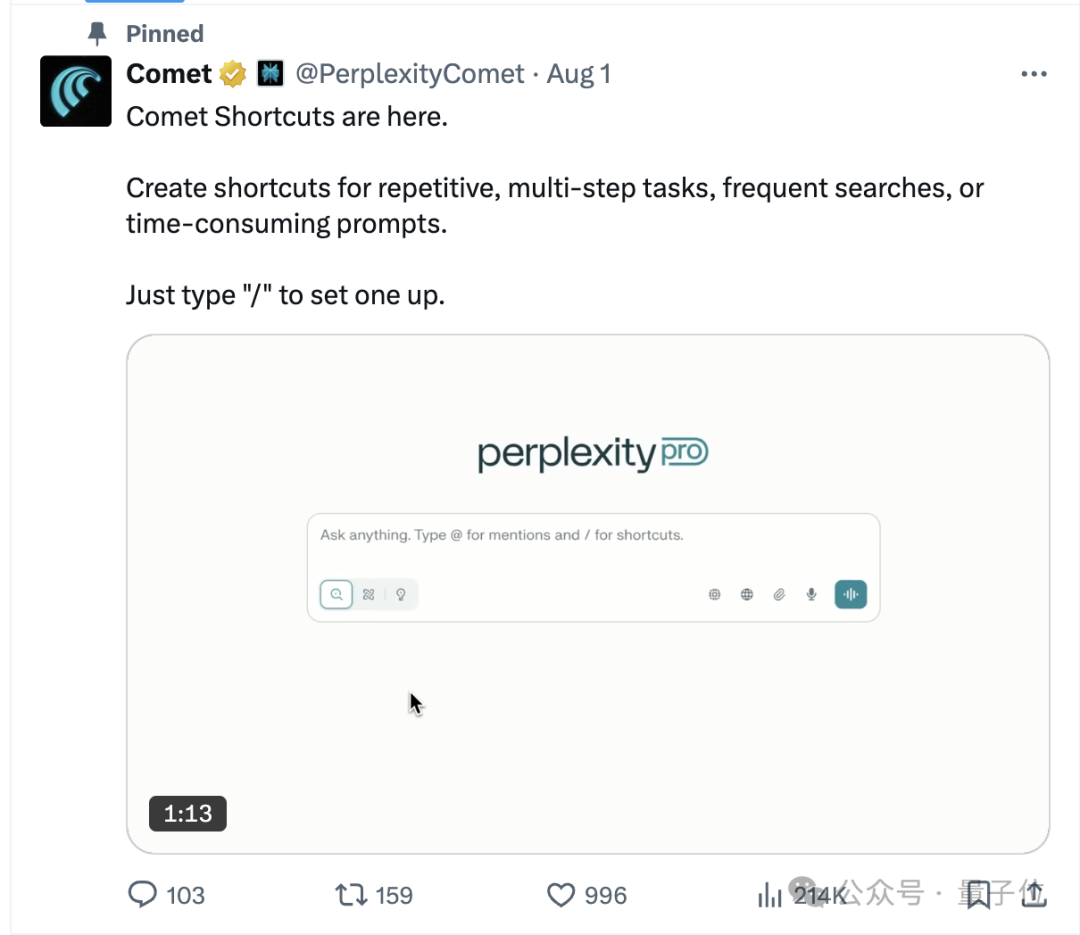Switch to the lightbulb Labs mode
This screenshot has width=1080, height=935.
[401, 594]
